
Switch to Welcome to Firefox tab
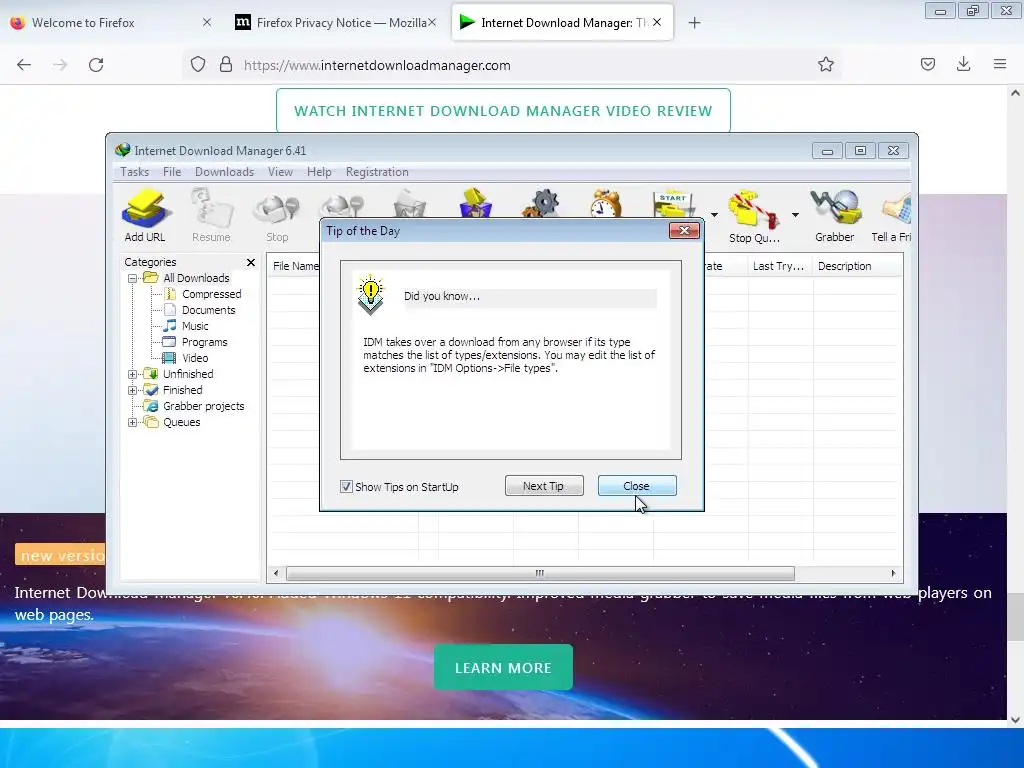111,23
